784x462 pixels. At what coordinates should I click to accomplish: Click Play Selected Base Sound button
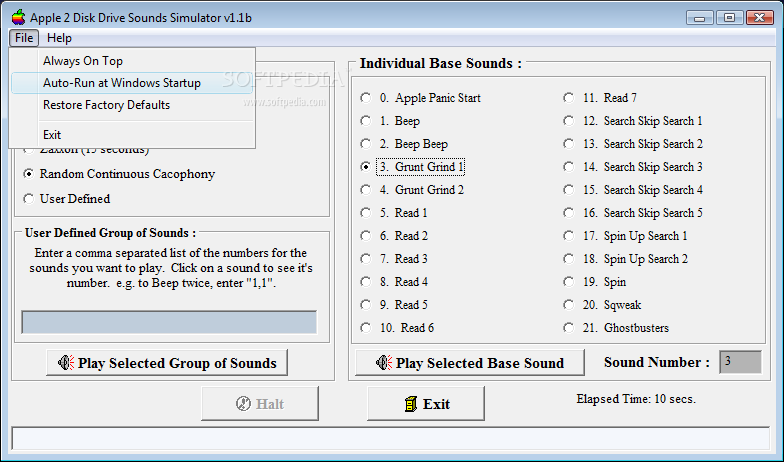pos(470,362)
